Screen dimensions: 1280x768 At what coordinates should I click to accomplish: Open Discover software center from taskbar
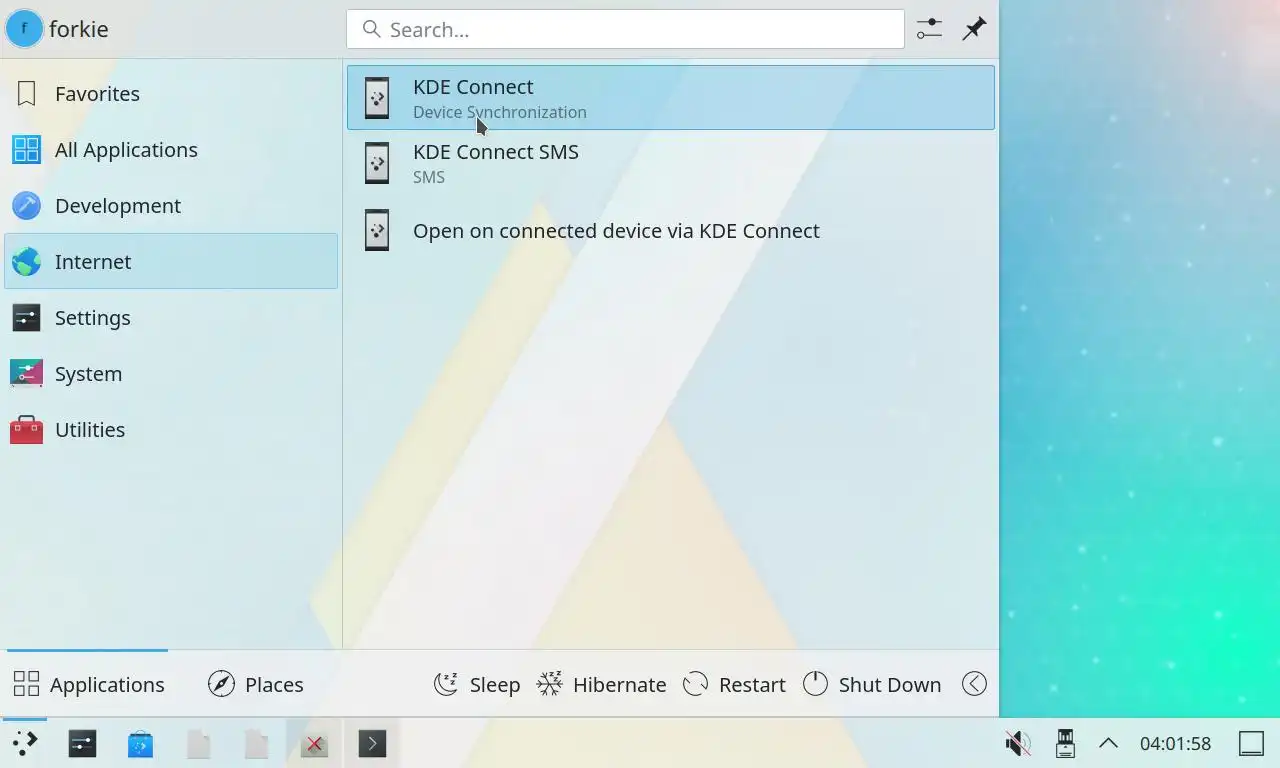(140, 743)
